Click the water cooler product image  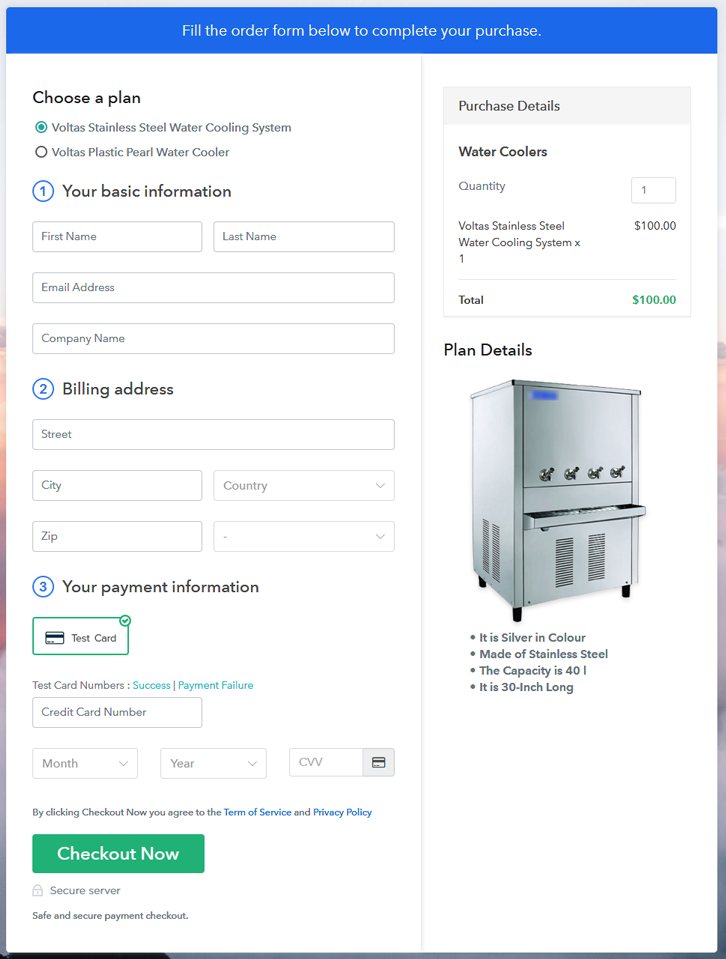click(x=557, y=500)
